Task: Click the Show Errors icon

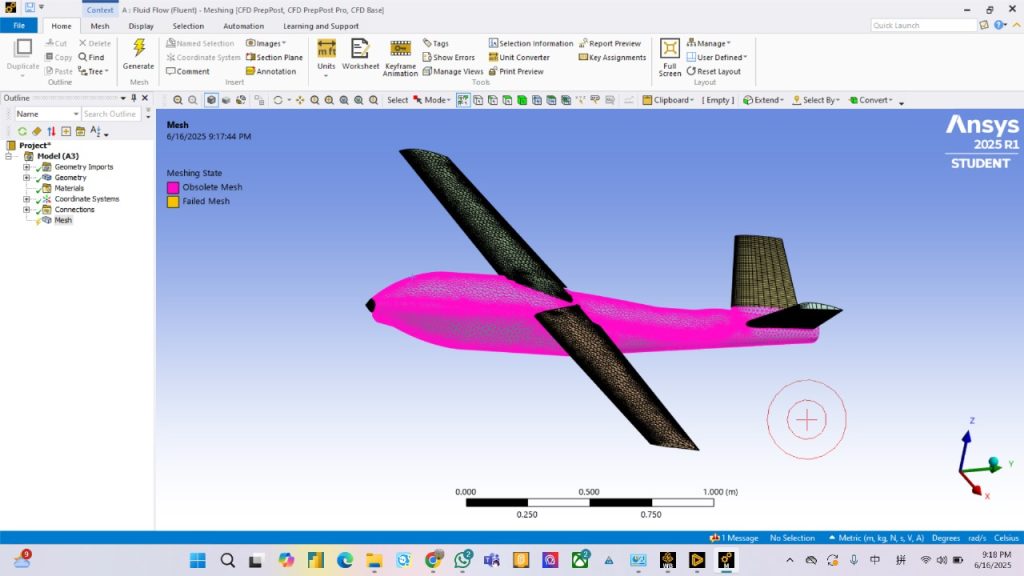Action: pyautogui.click(x=448, y=58)
